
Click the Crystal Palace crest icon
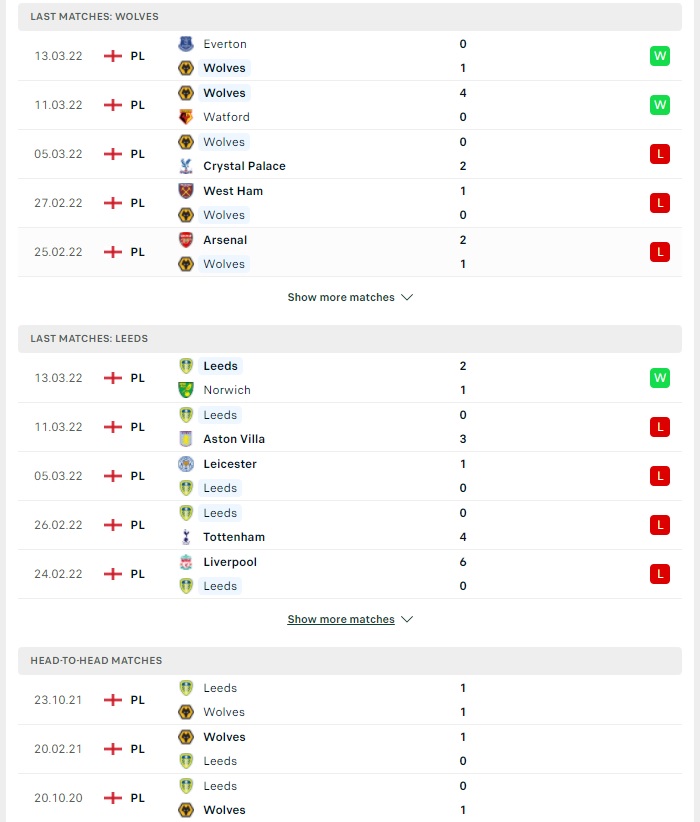186,166
